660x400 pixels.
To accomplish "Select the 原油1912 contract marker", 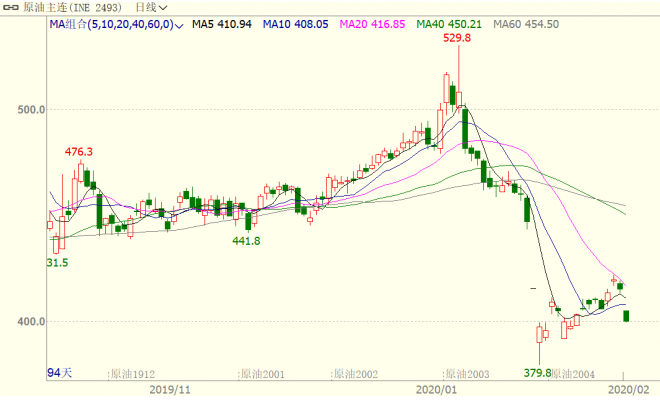I will (x=132, y=374).
